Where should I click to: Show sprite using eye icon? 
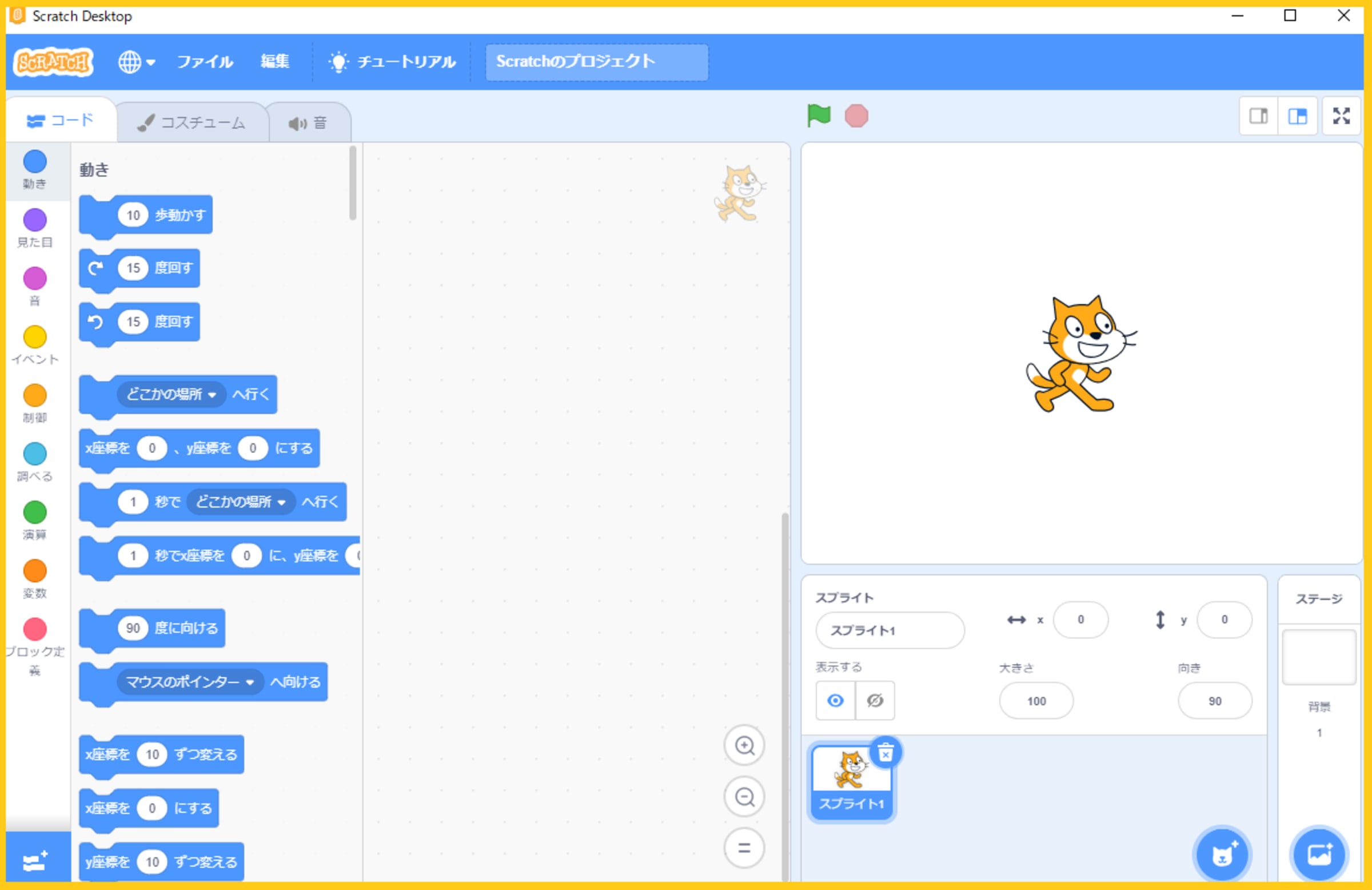tap(835, 700)
